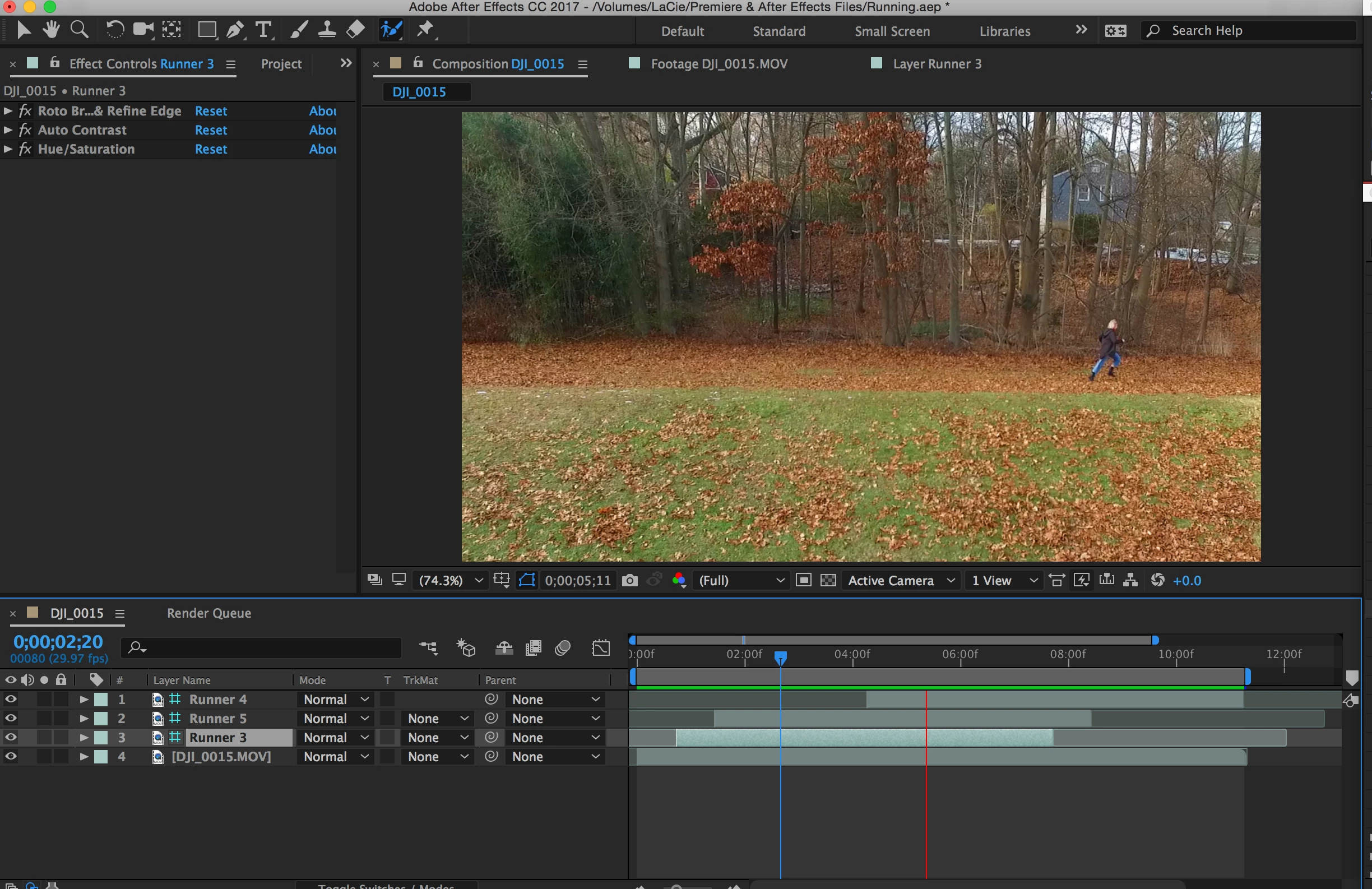Select the Hand tool
The width and height of the screenshot is (1372, 889).
coord(52,29)
